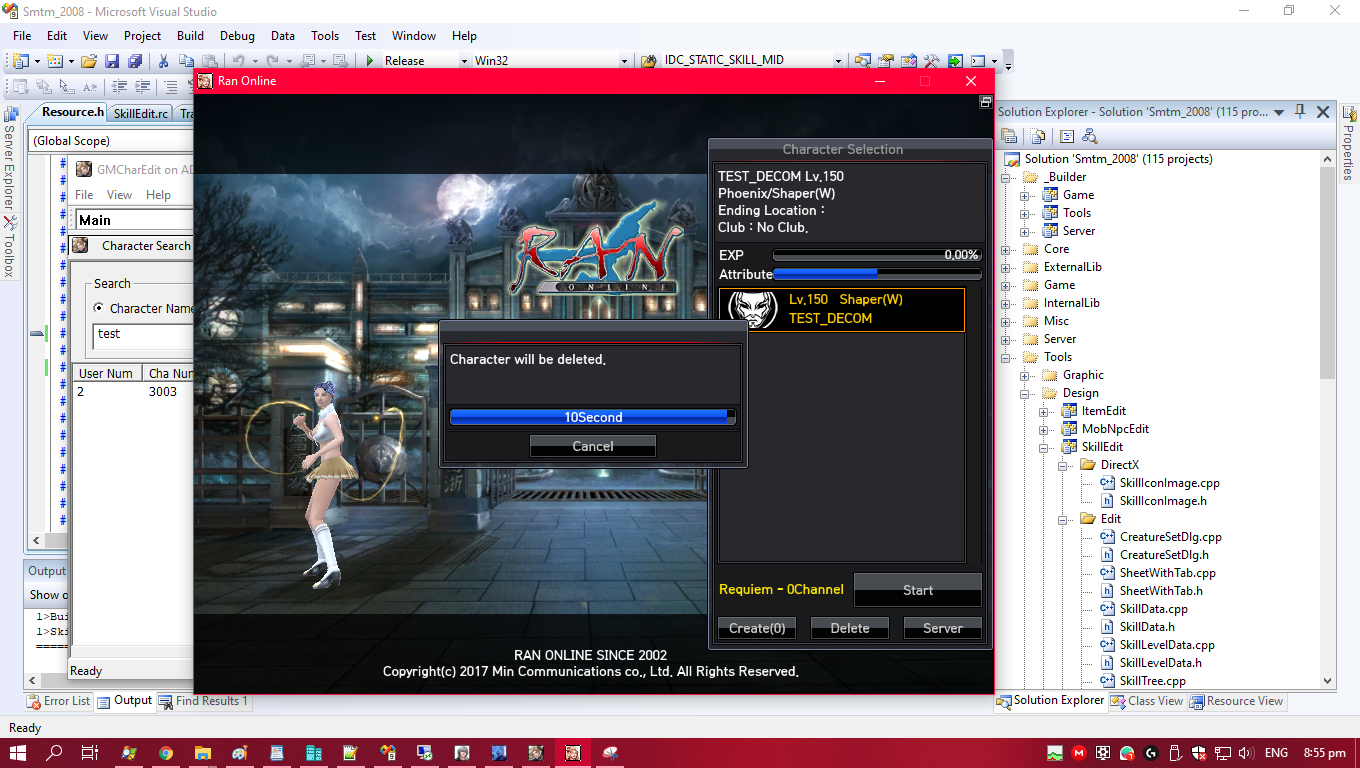Click the character search text field
The image size is (1360, 768).
[x=143, y=336]
